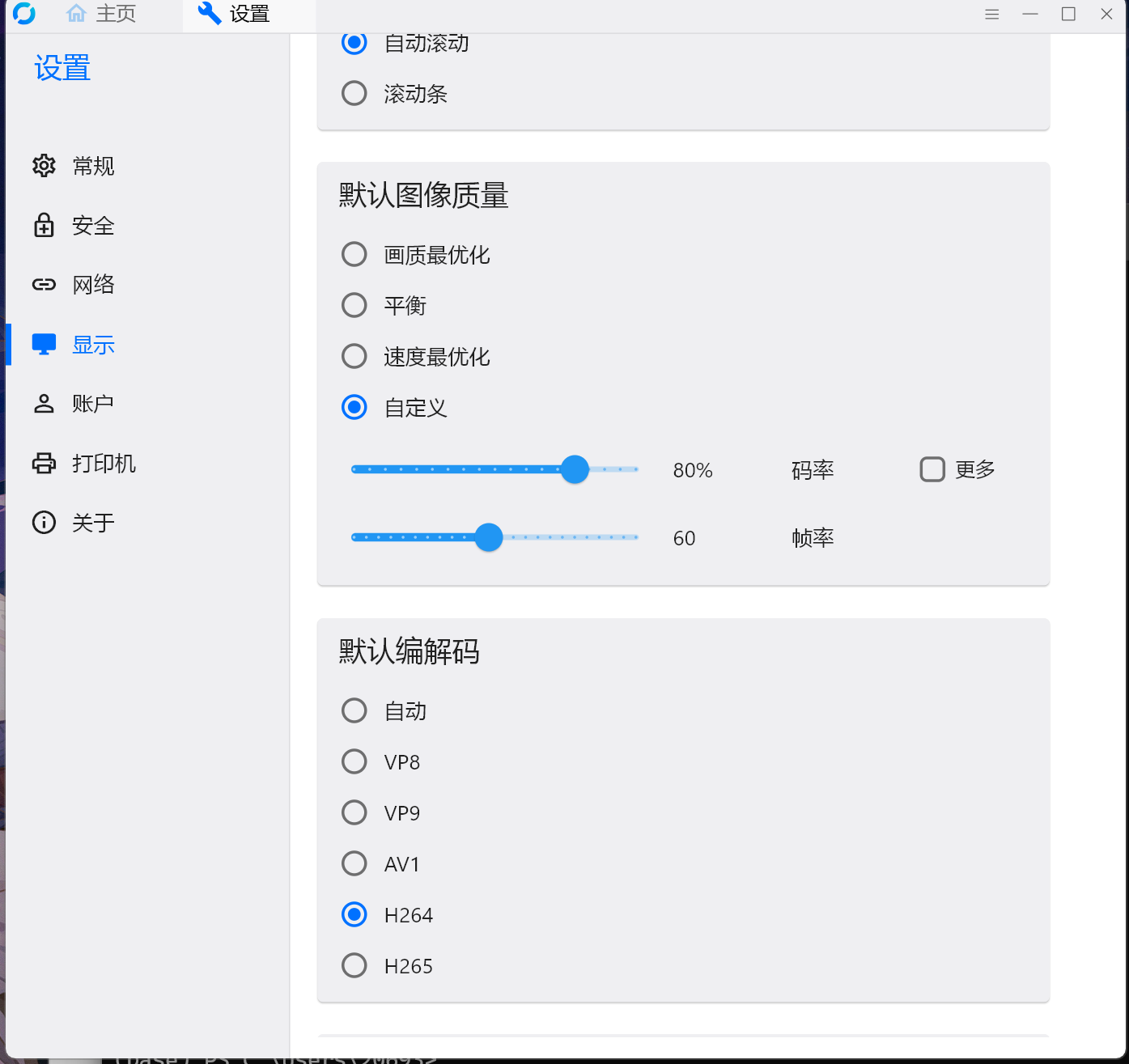Select the 显示 (Display) settings icon
This screenshot has height=1064, width=1129.
click(44, 344)
